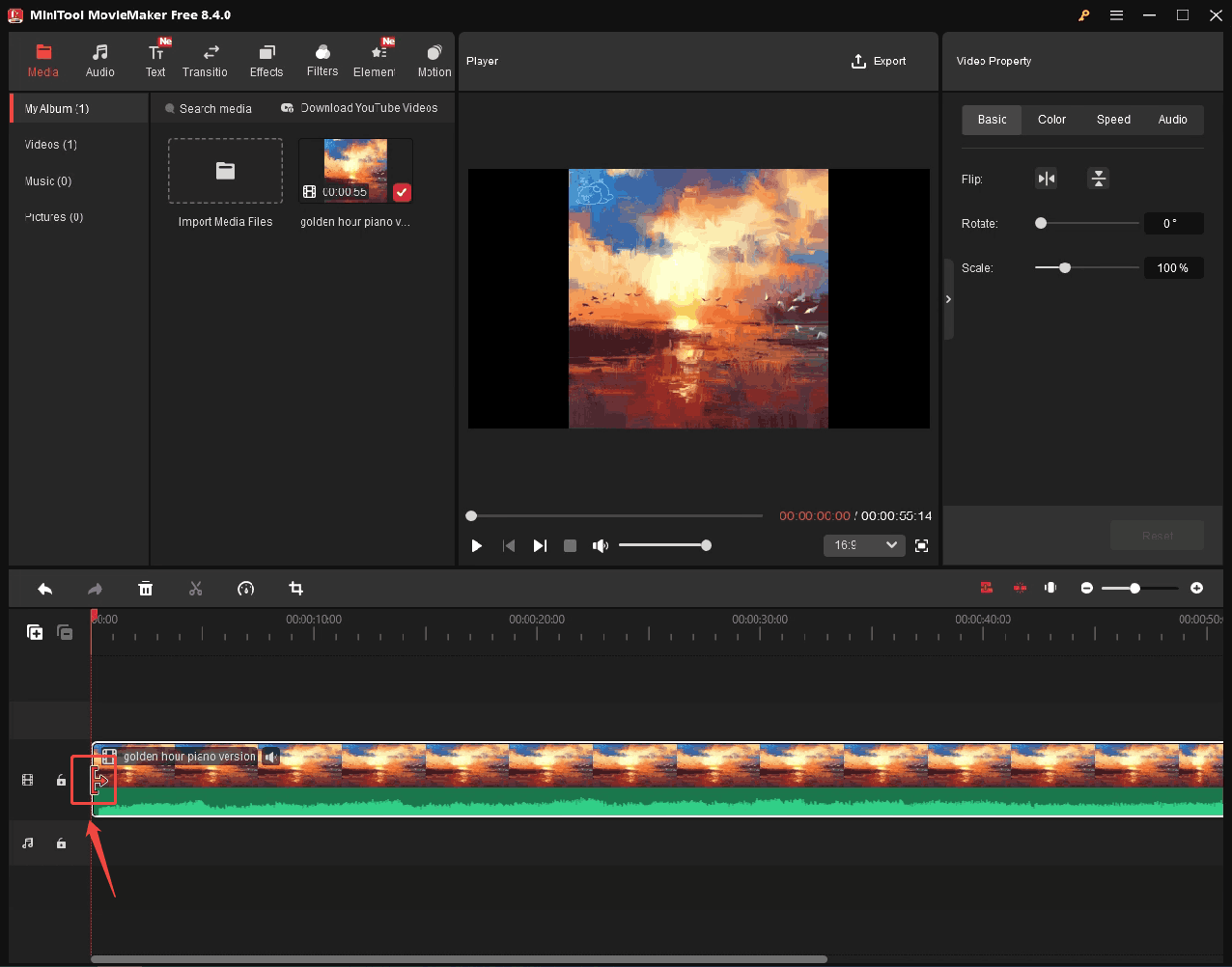Open the Filters panel
The height and width of the screenshot is (967, 1232).
(x=322, y=60)
